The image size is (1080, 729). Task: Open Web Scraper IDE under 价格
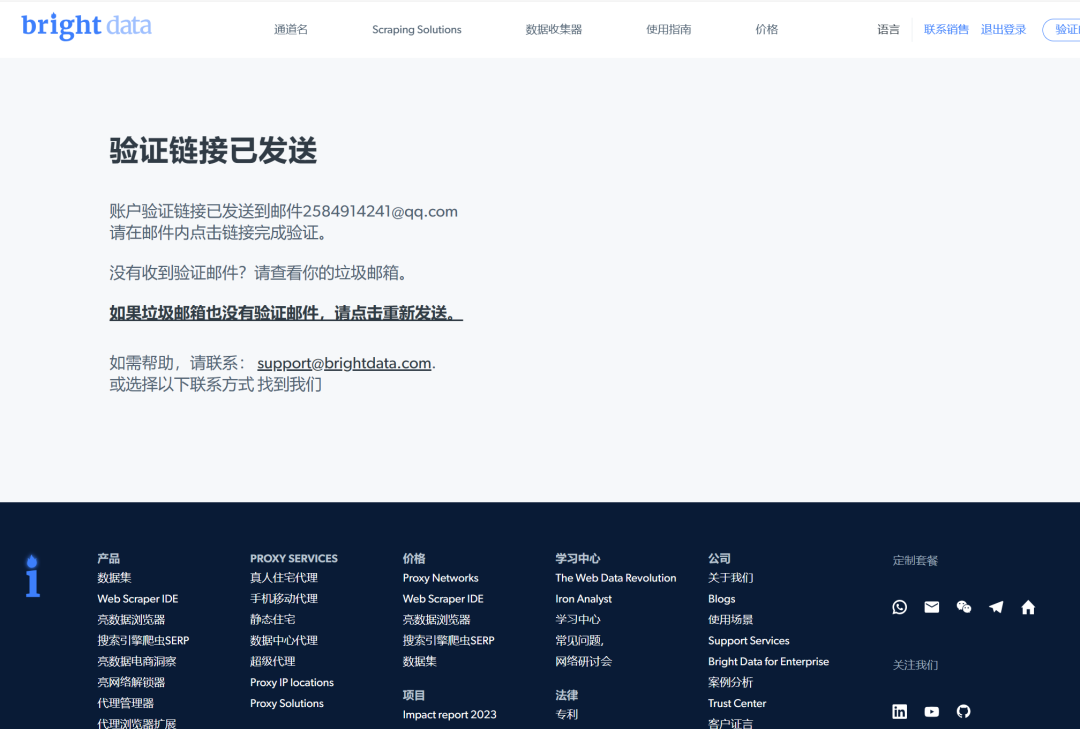point(443,599)
